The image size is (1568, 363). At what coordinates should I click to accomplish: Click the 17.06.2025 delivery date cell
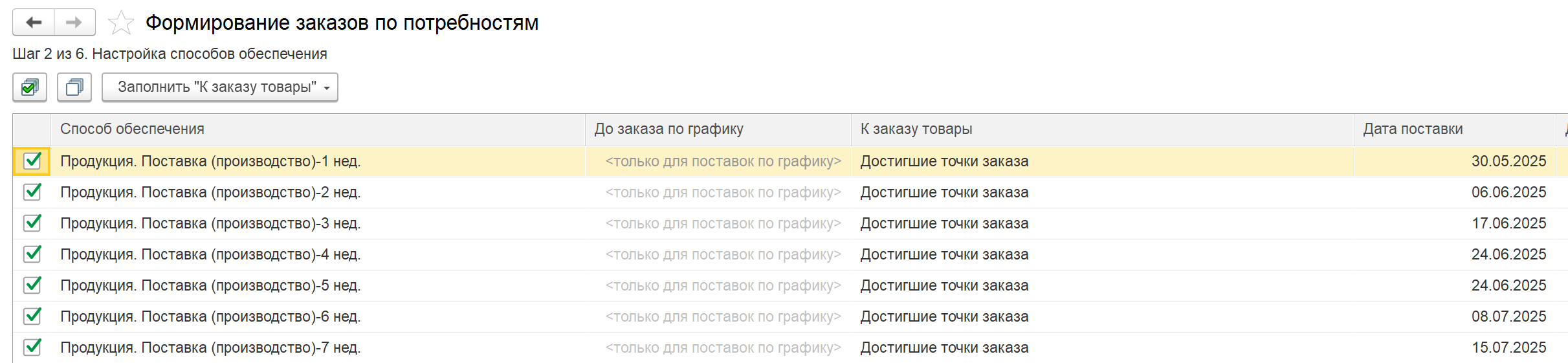click(x=1508, y=224)
